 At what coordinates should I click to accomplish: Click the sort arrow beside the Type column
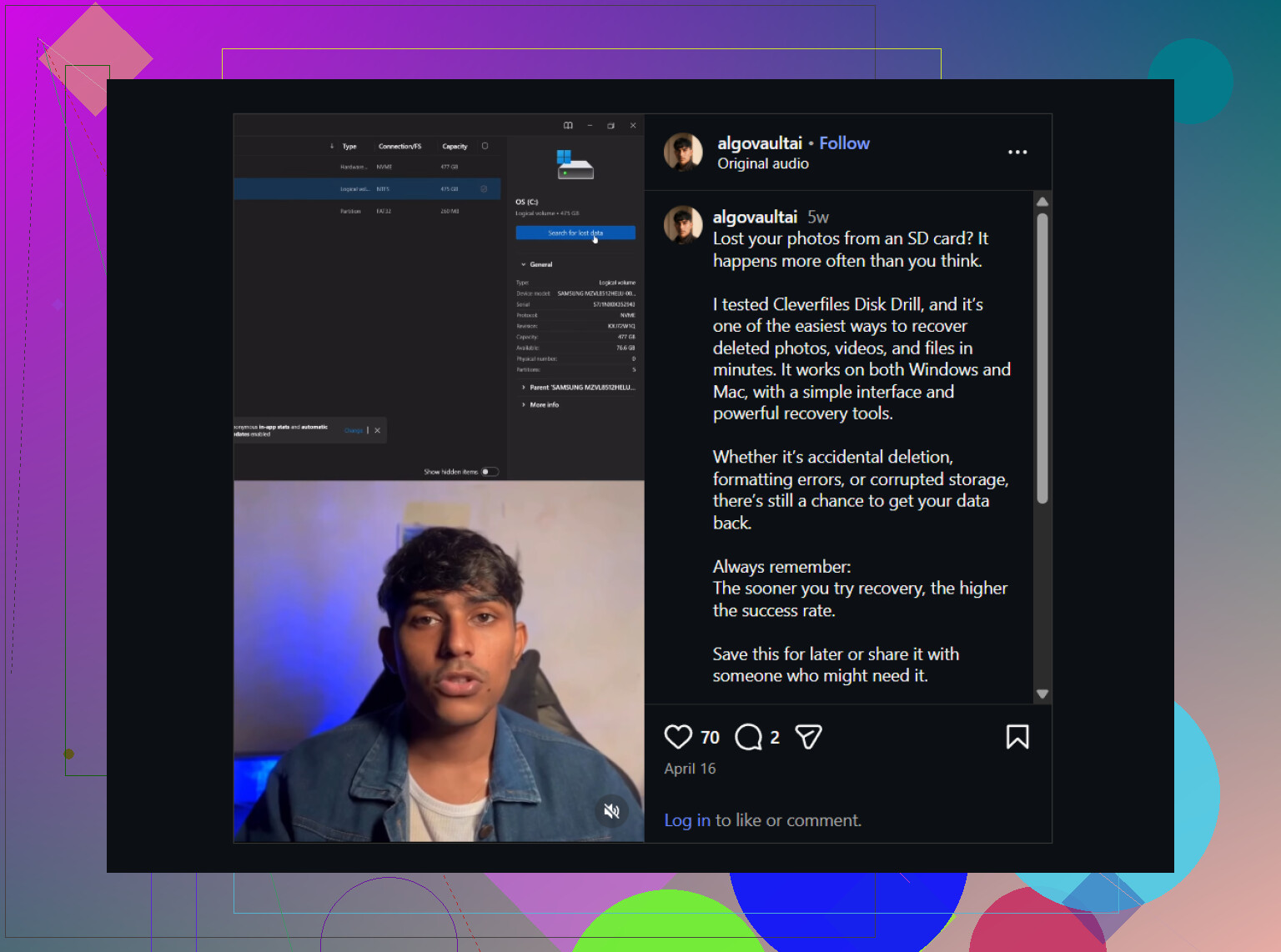click(332, 146)
